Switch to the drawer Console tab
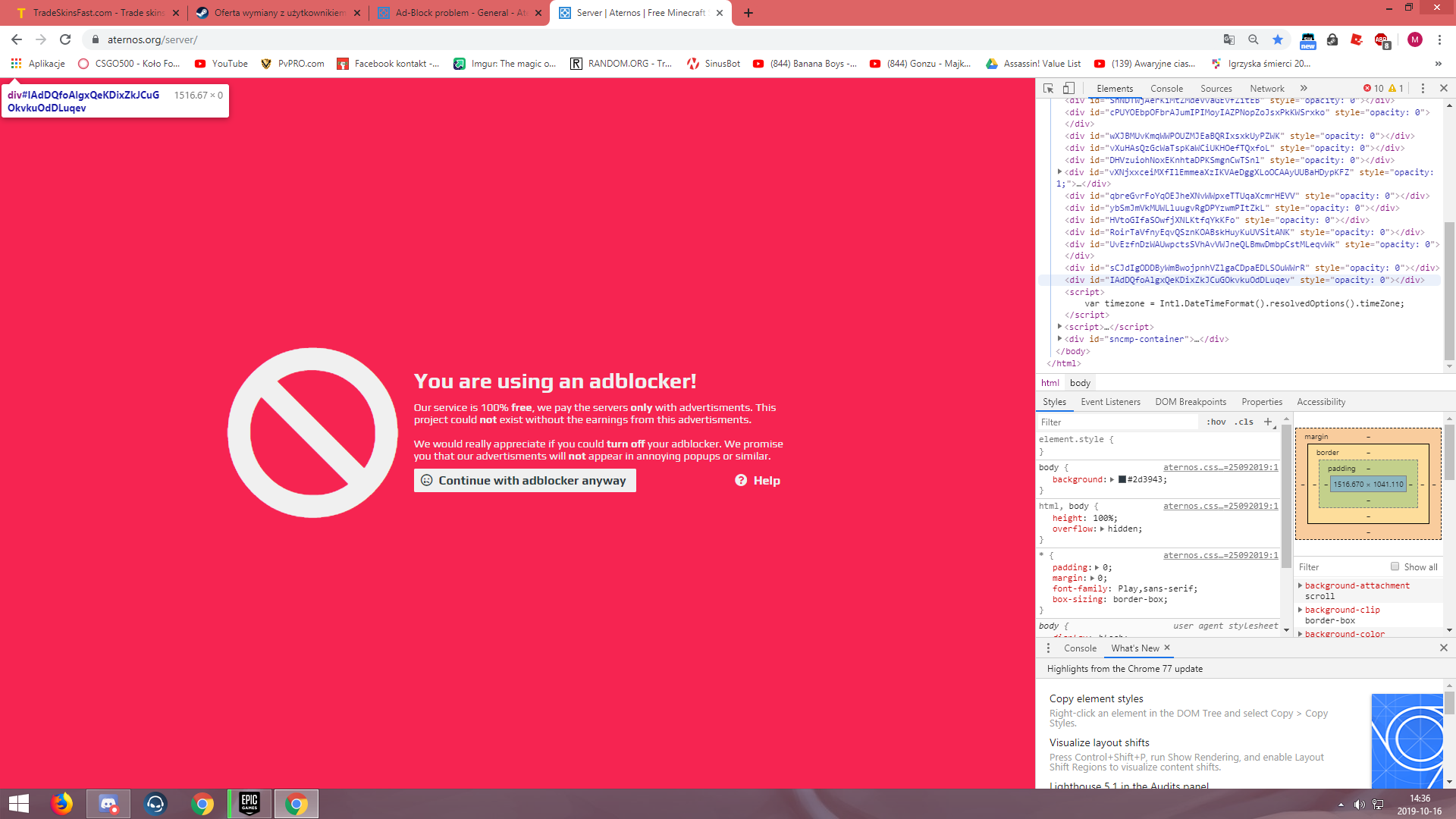The height and width of the screenshot is (819, 1456). click(x=1080, y=648)
